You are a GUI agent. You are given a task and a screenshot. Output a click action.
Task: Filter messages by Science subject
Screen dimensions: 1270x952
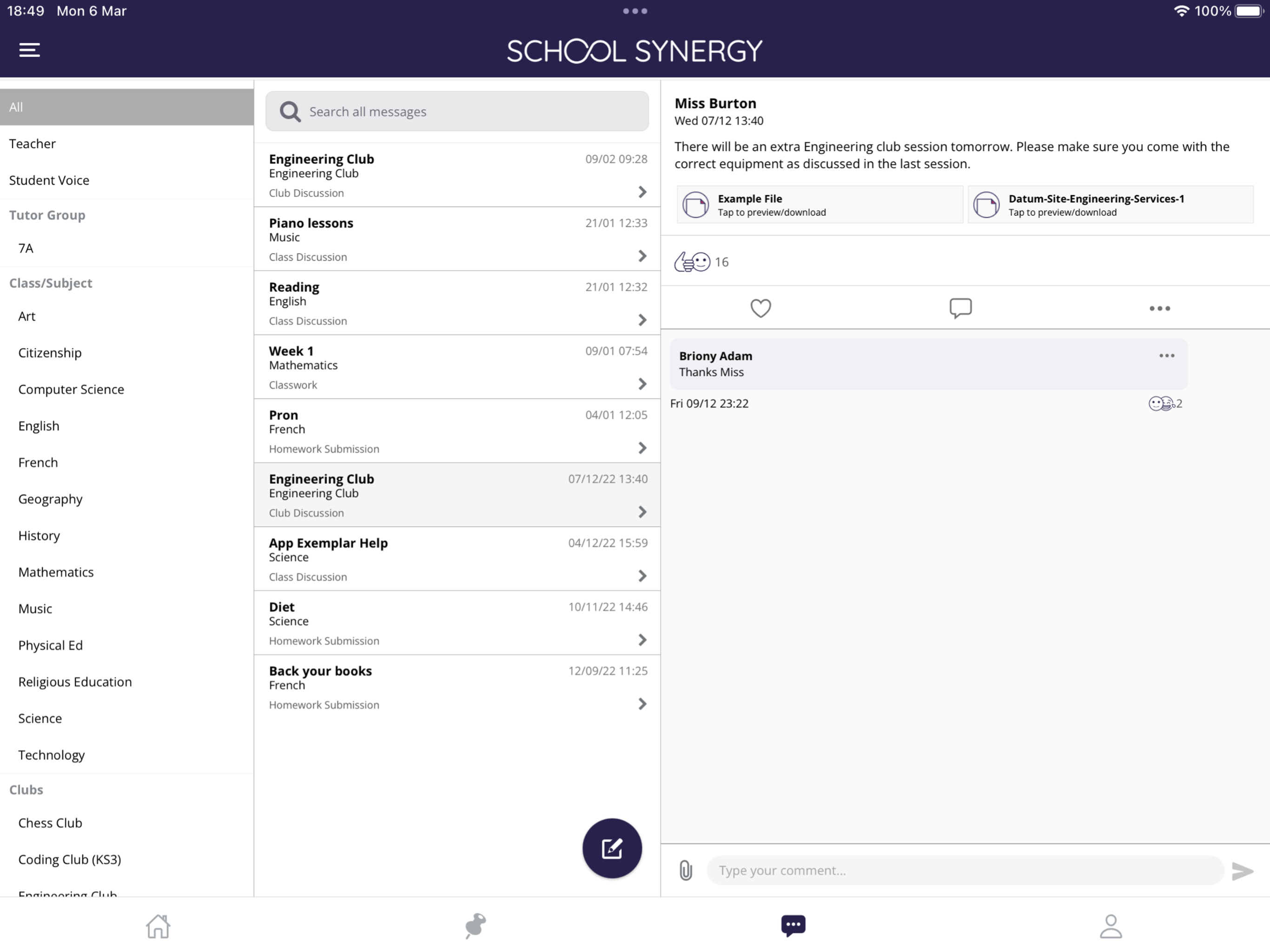[127, 718]
